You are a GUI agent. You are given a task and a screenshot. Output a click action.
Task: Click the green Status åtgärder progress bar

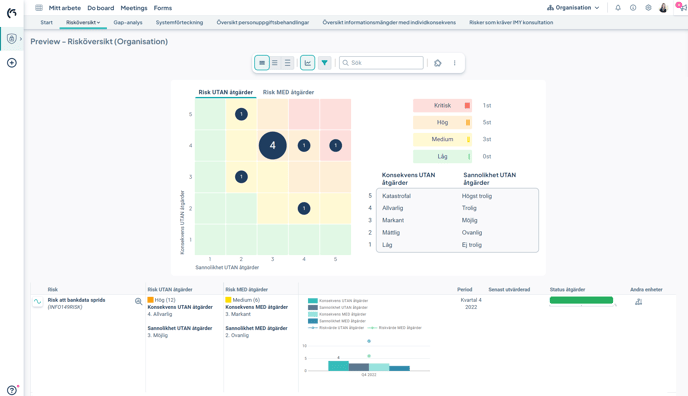581,300
